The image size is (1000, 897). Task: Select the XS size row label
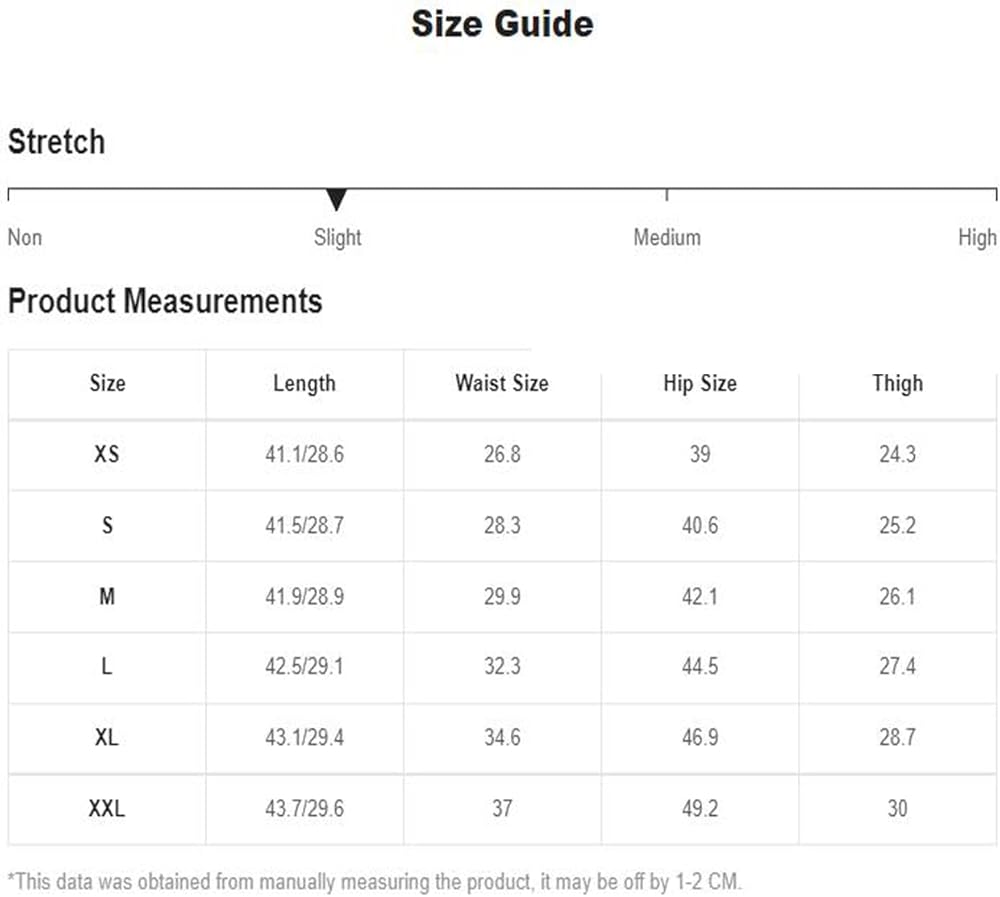click(107, 454)
